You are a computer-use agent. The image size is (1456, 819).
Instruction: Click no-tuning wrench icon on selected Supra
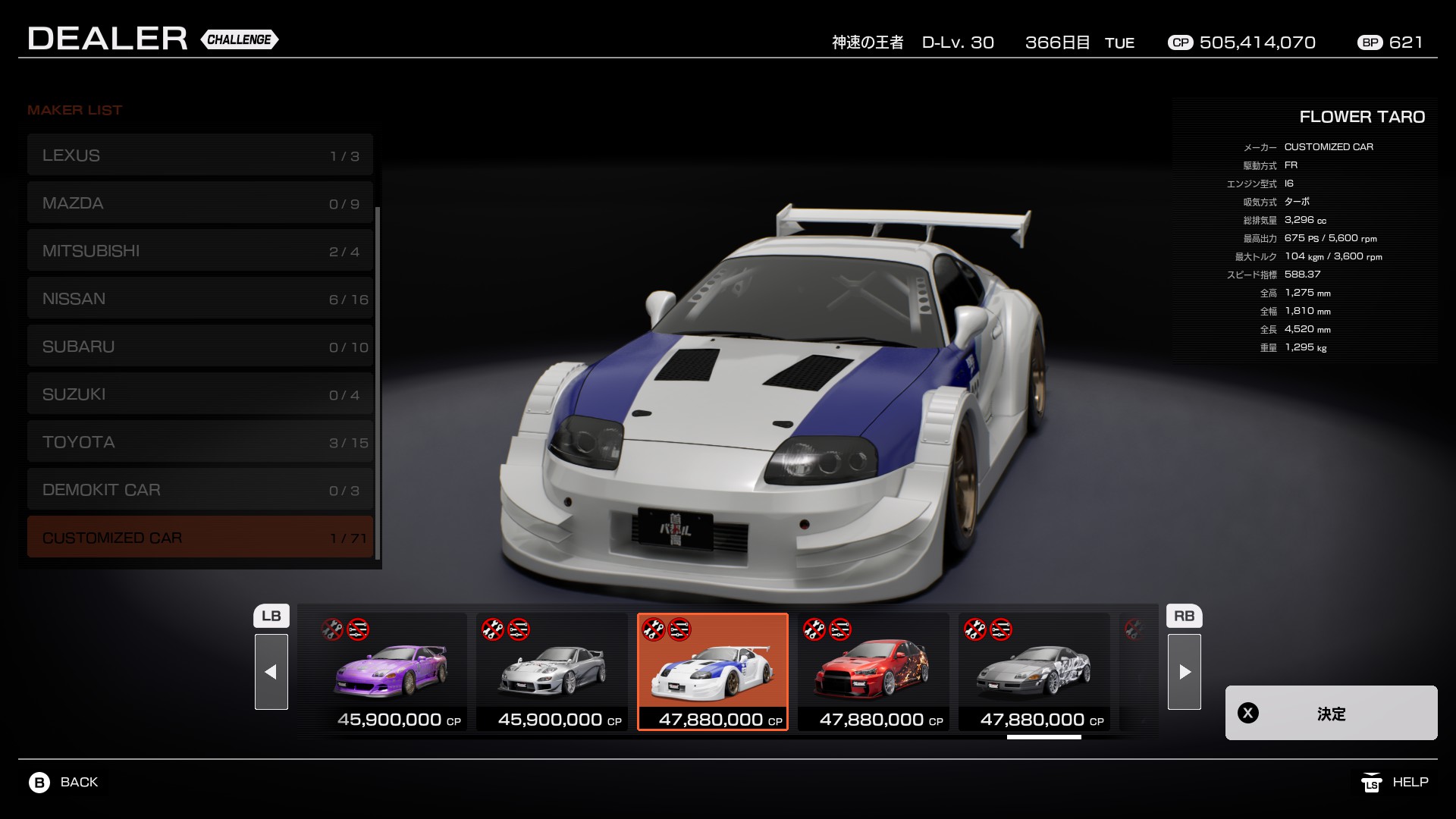[x=654, y=629]
